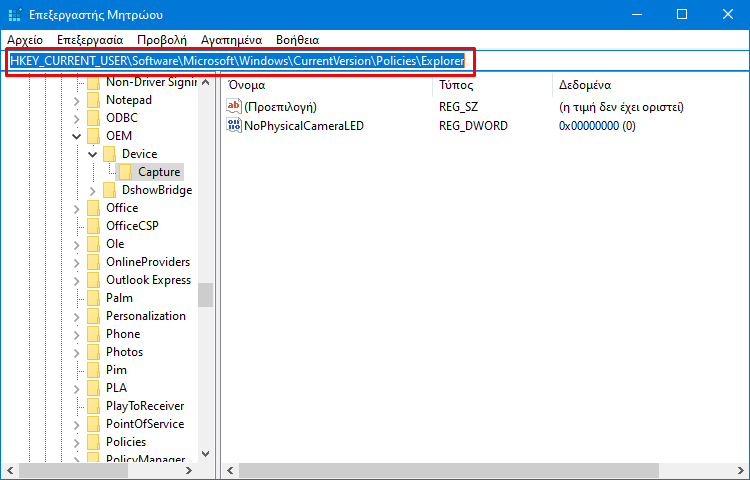Click tree pane scroll up arrow
The image size is (750, 480).
coord(206,82)
